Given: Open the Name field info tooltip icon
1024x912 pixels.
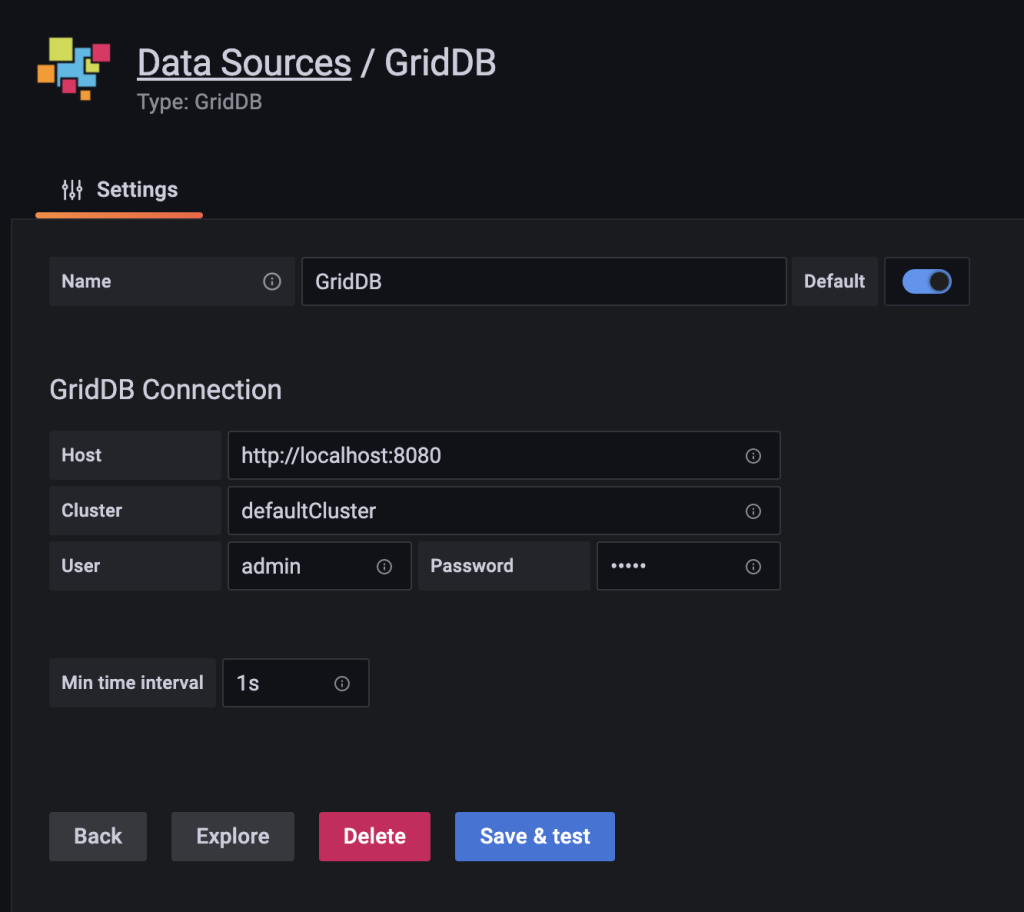Looking at the screenshot, I should click(271, 281).
